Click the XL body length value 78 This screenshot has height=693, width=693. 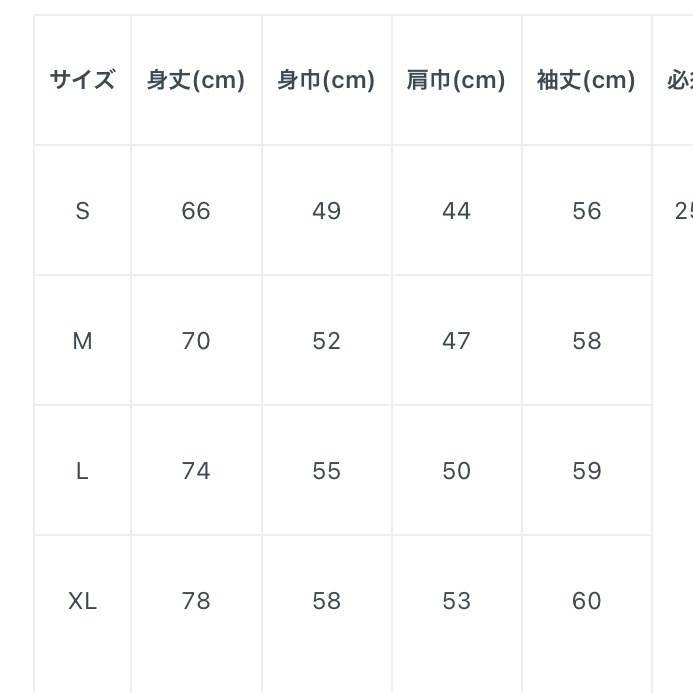196,601
